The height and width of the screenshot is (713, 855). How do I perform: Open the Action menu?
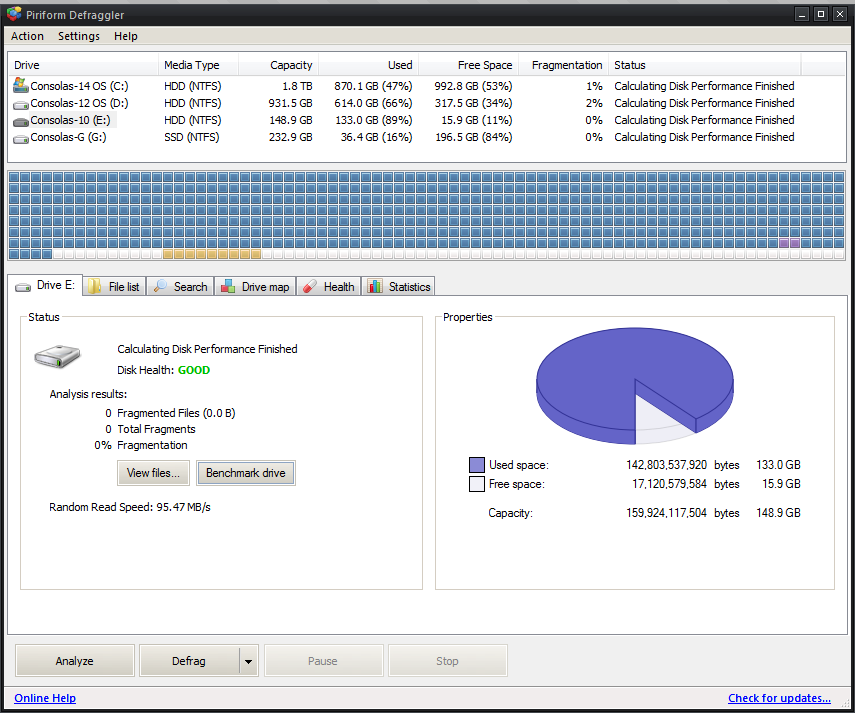[x=27, y=36]
